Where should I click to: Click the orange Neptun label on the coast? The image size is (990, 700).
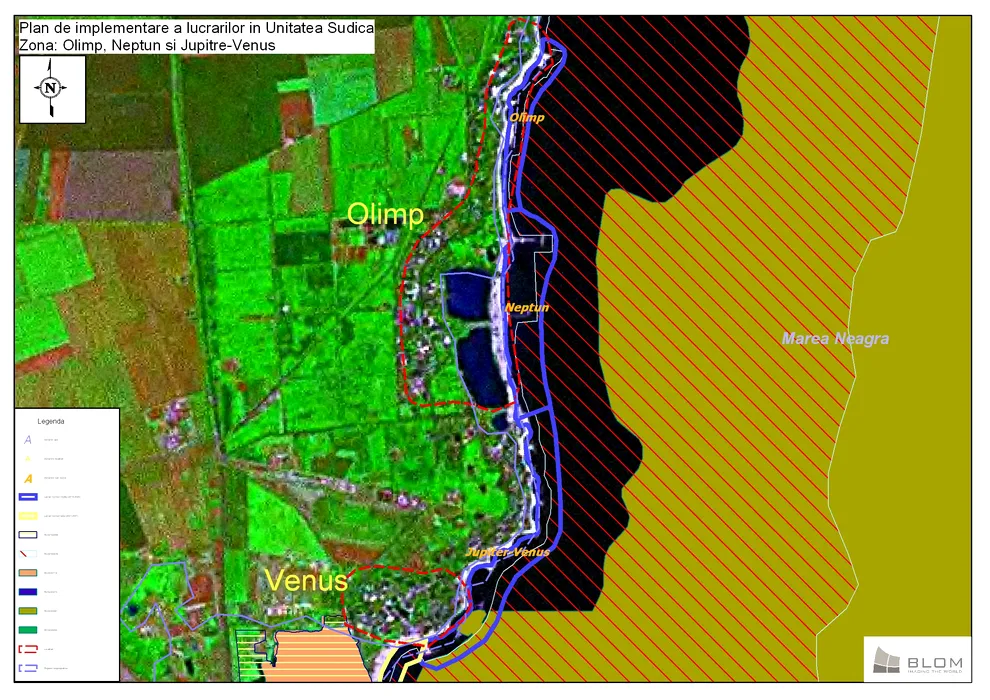coord(527,308)
